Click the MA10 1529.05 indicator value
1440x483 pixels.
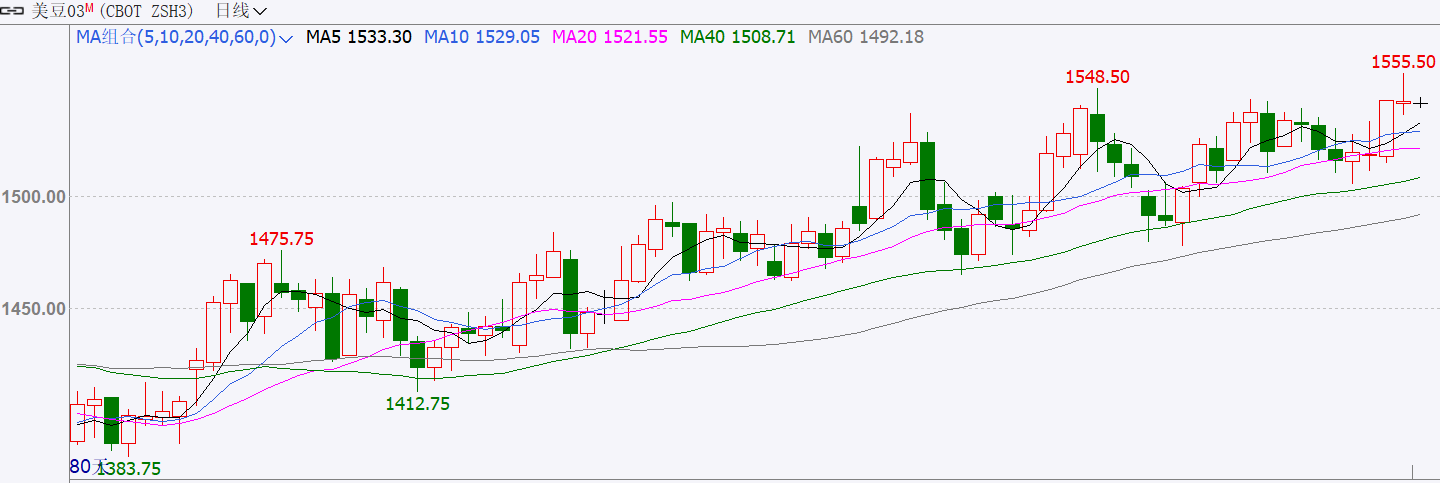[482, 37]
